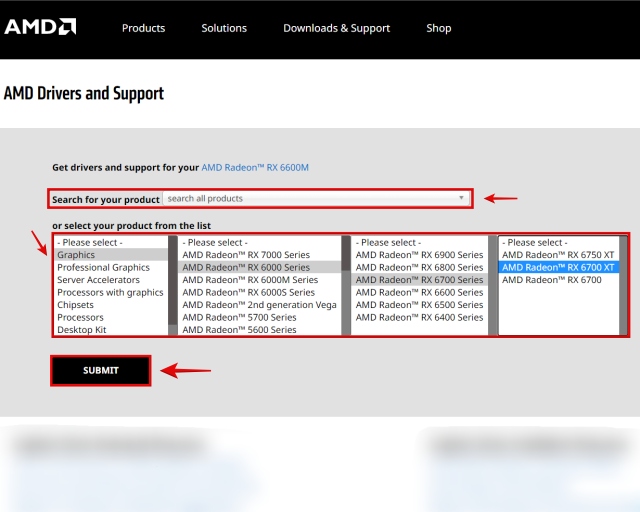Viewport: 640px width, 512px height.
Task: Pick AMD Radeon RX 6800 Series
Action: 420,267
